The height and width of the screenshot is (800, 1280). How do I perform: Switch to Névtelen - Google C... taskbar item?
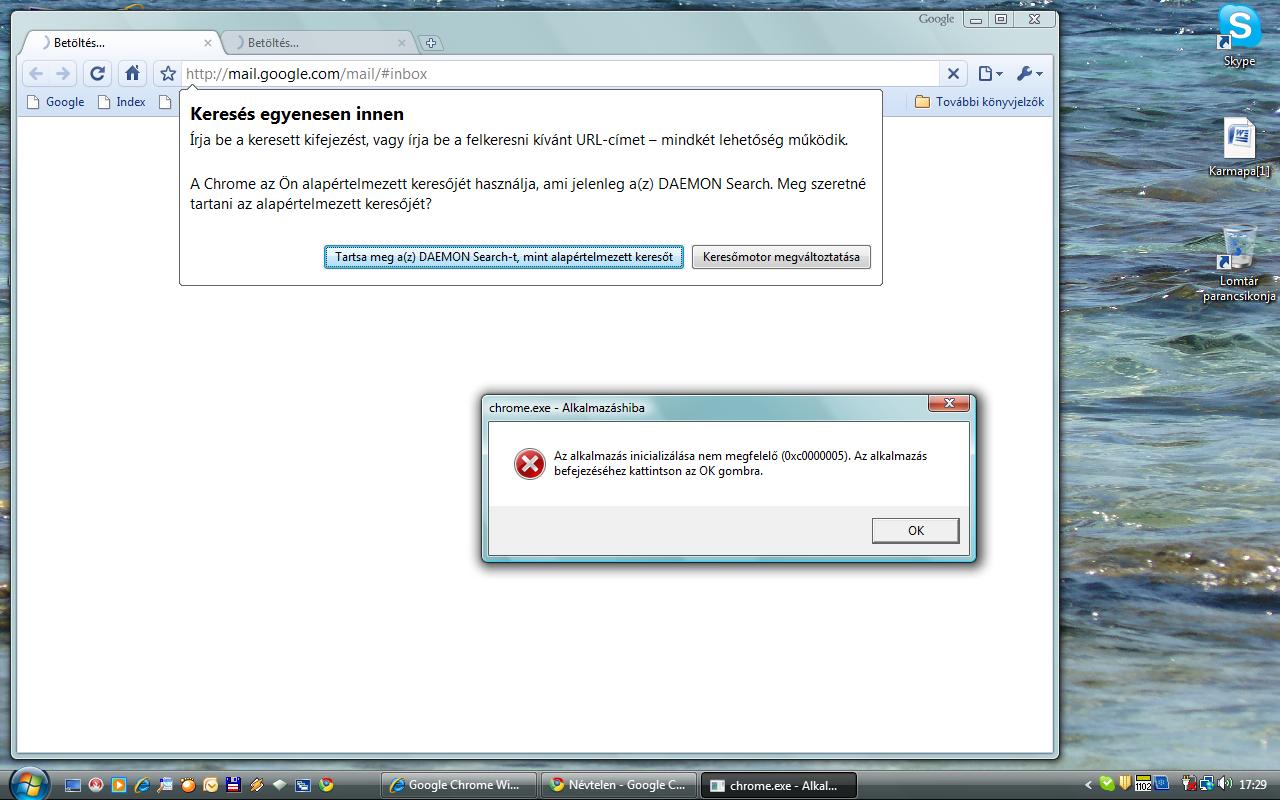click(619, 785)
